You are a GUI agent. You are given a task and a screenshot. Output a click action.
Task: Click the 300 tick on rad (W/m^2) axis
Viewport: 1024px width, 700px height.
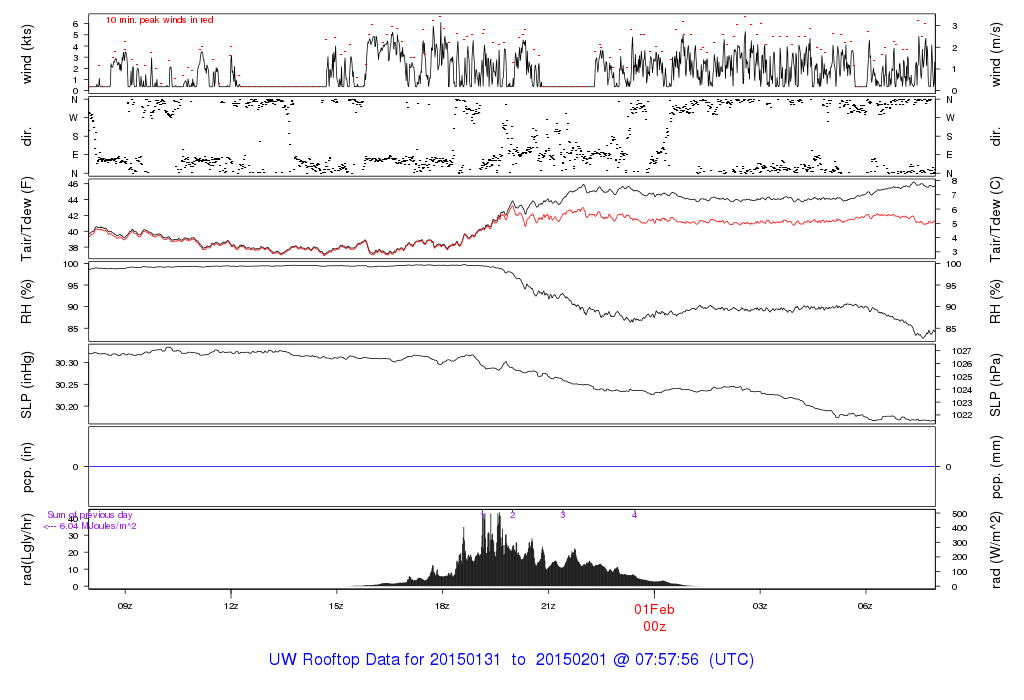tap(959, 543)
